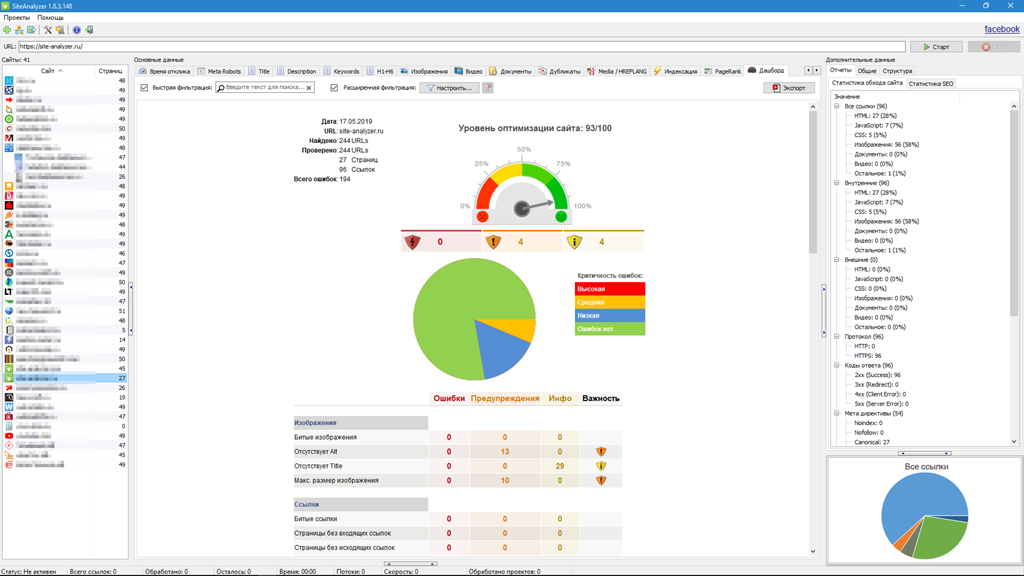Click the Старт button

point(936,45)
